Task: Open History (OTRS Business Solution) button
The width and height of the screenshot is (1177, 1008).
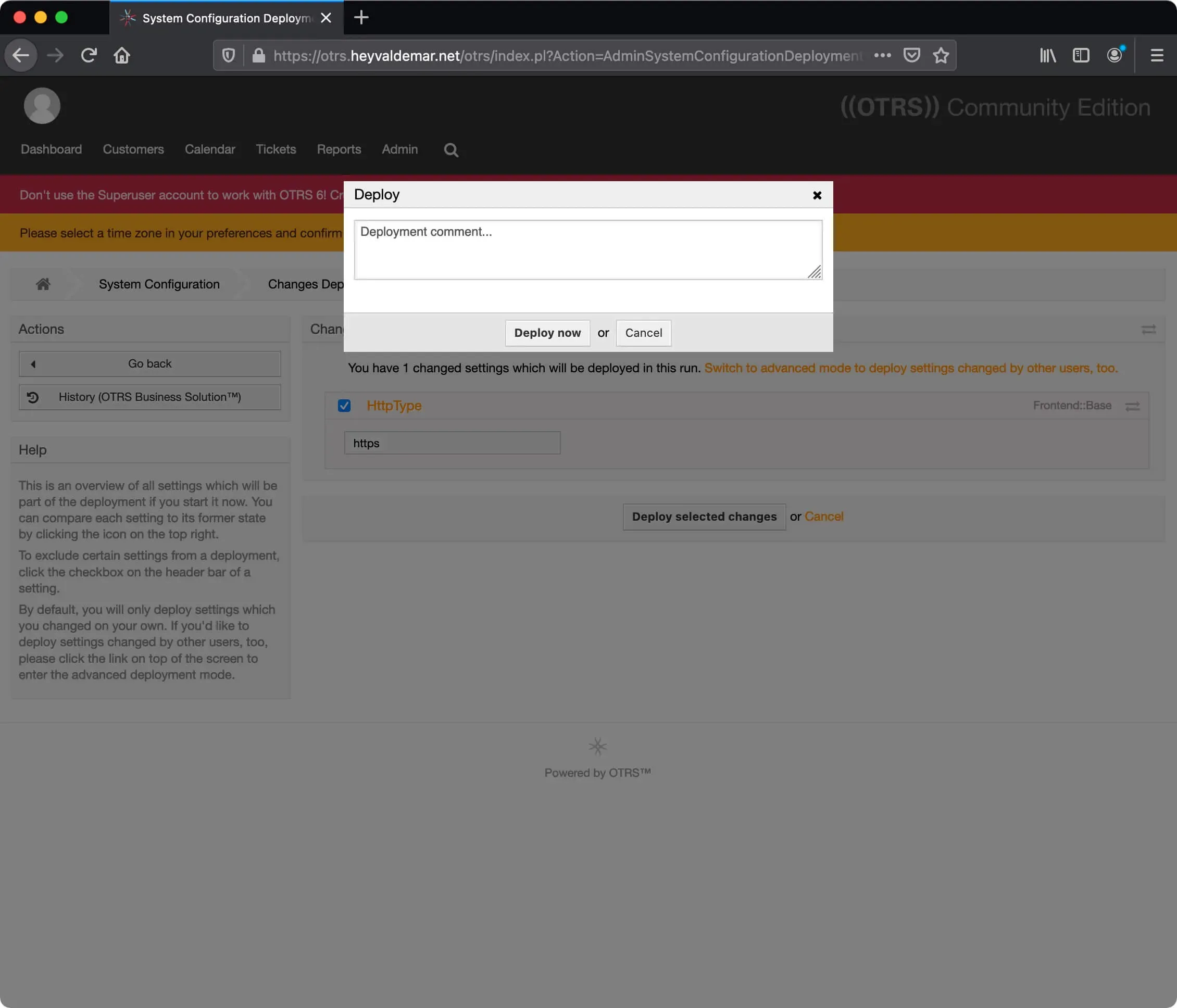Action: (x=150, y=397)
